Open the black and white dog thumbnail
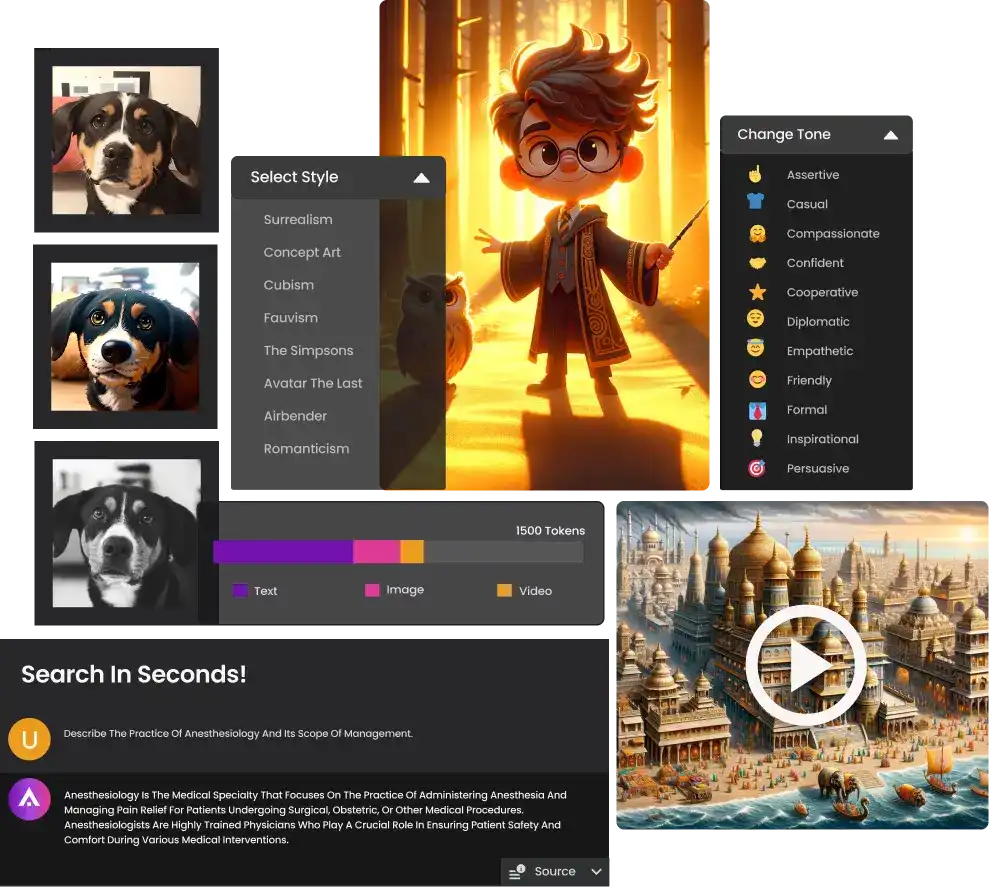 pos(126,533)
